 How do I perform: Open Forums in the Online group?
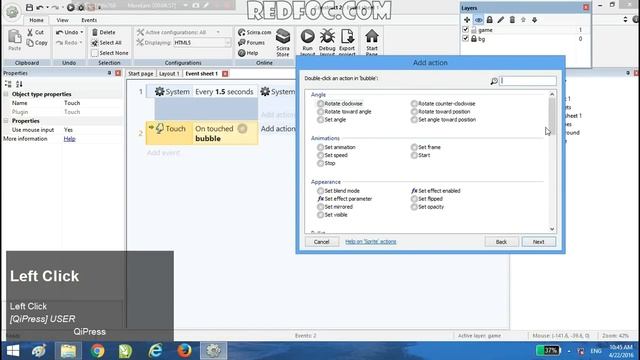[x=251, y=42]
